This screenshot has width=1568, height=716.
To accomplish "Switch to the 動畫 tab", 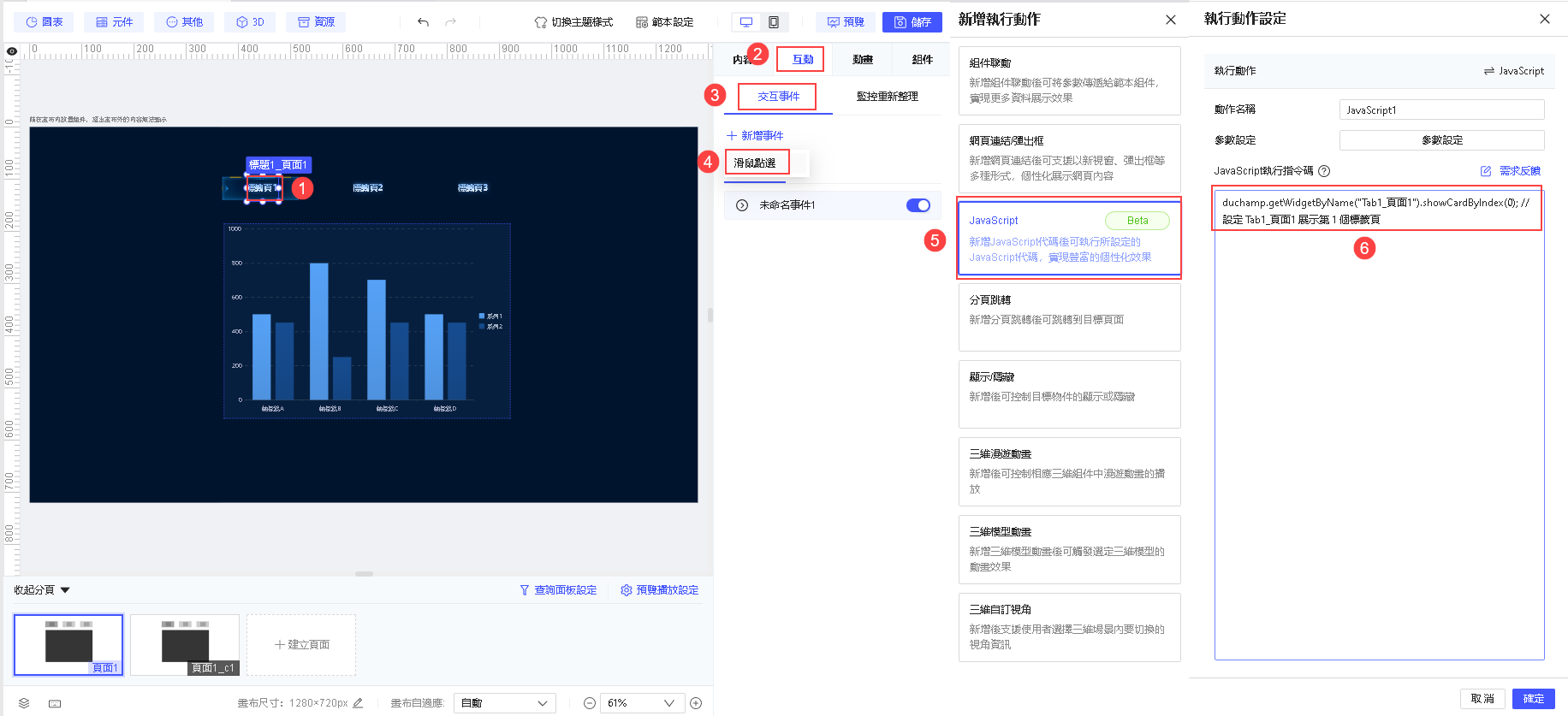I will pos(863,60).
